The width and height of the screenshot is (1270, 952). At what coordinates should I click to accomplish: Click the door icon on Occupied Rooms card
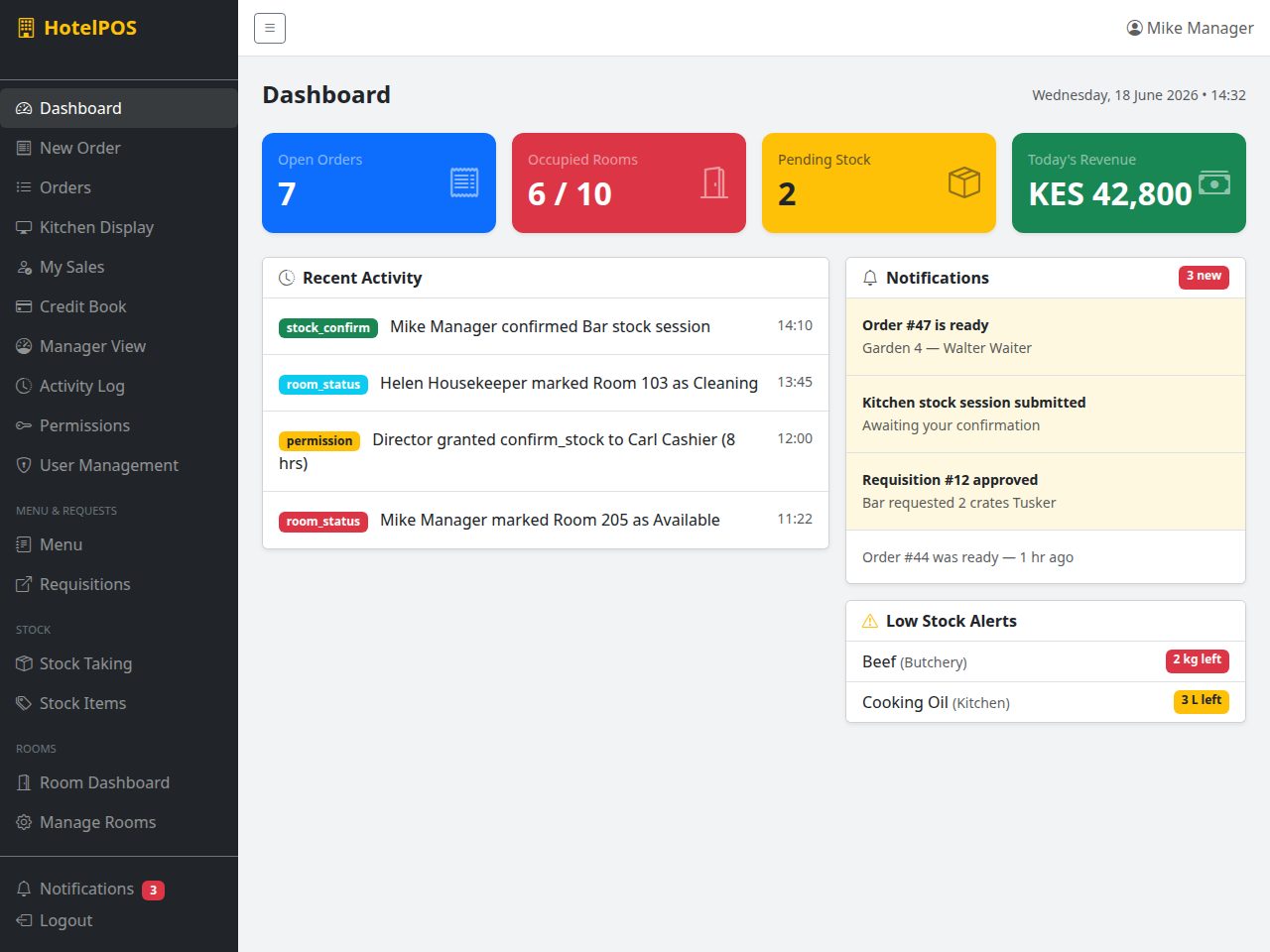coord(714,182)
